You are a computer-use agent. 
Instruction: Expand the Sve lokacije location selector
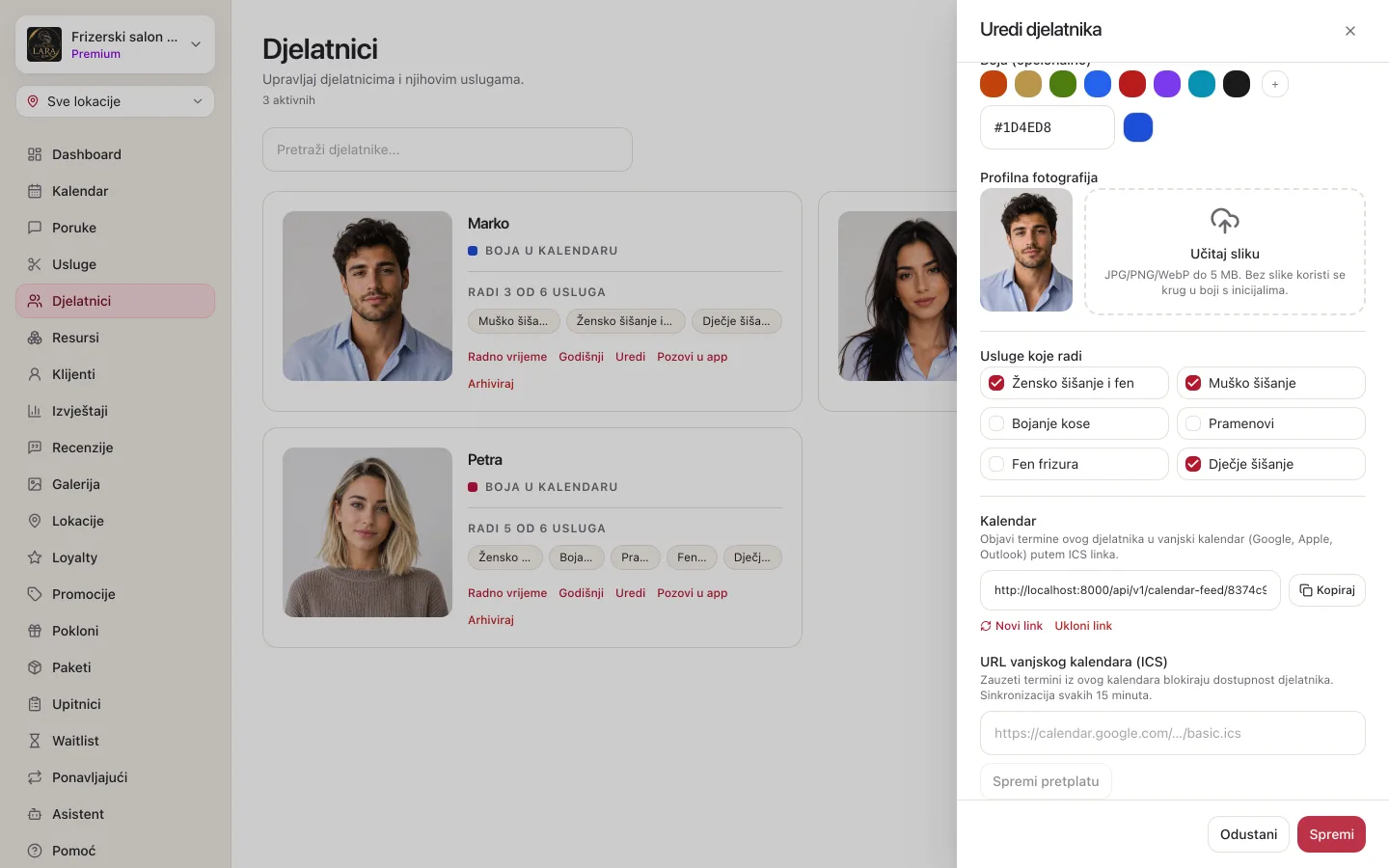[x=115, y=101]
